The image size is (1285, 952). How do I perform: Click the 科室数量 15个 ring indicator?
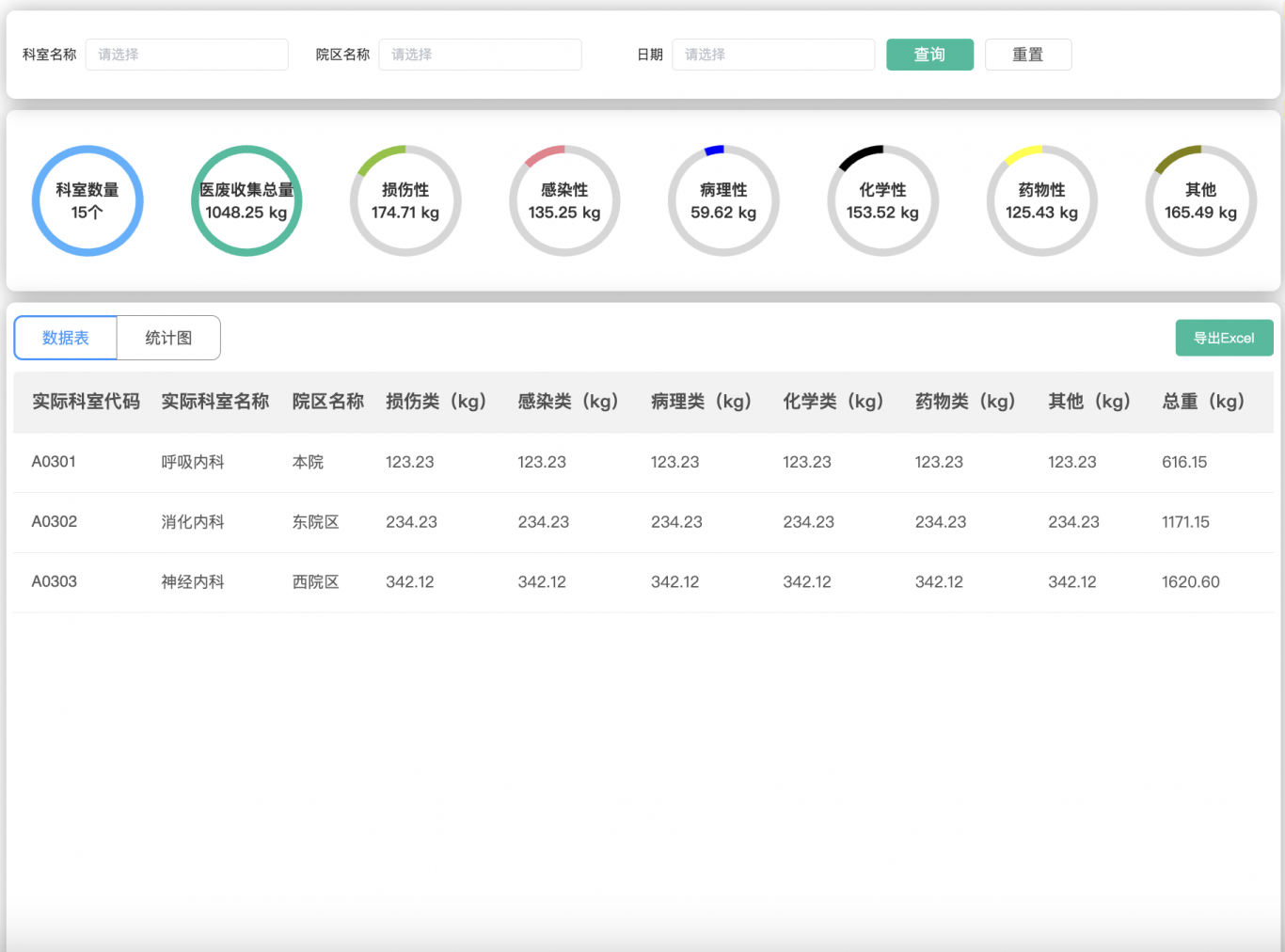(x=87, y=200)
